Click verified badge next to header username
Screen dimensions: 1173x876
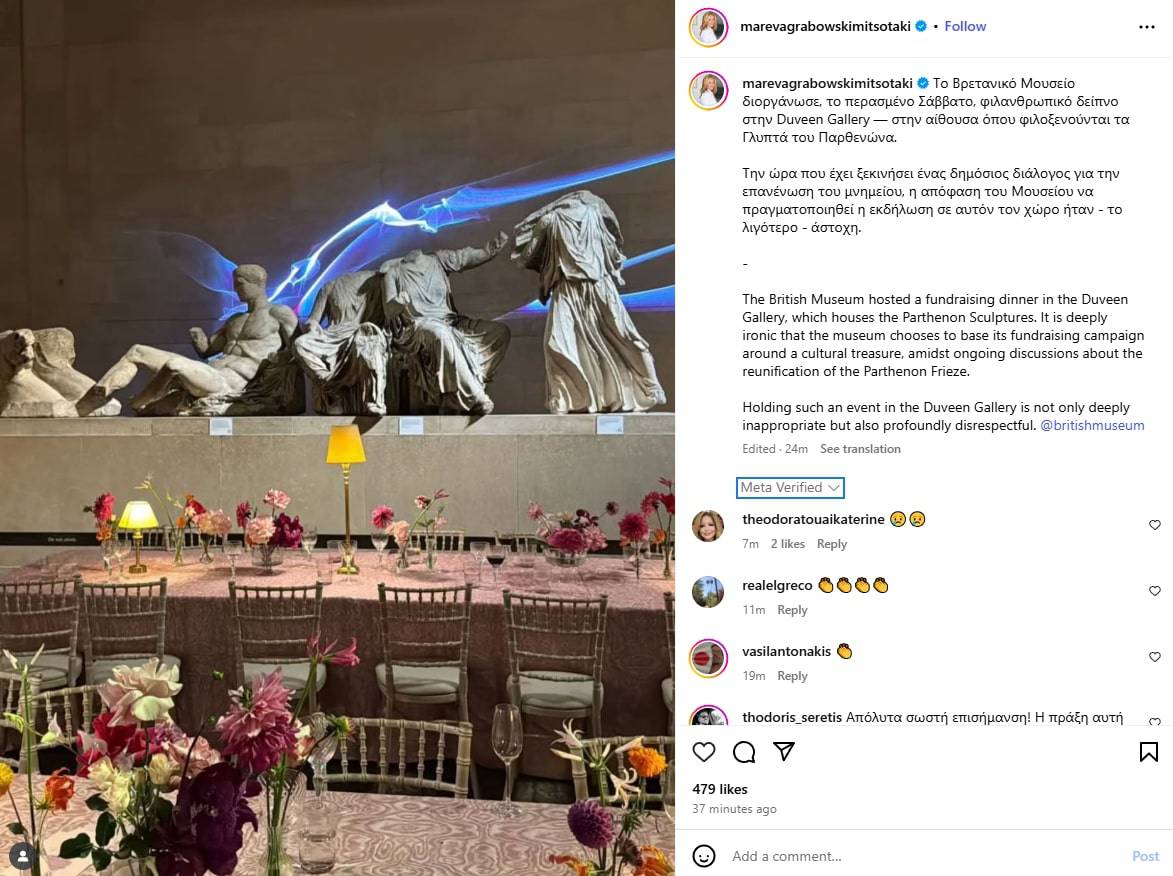point(921,26)
